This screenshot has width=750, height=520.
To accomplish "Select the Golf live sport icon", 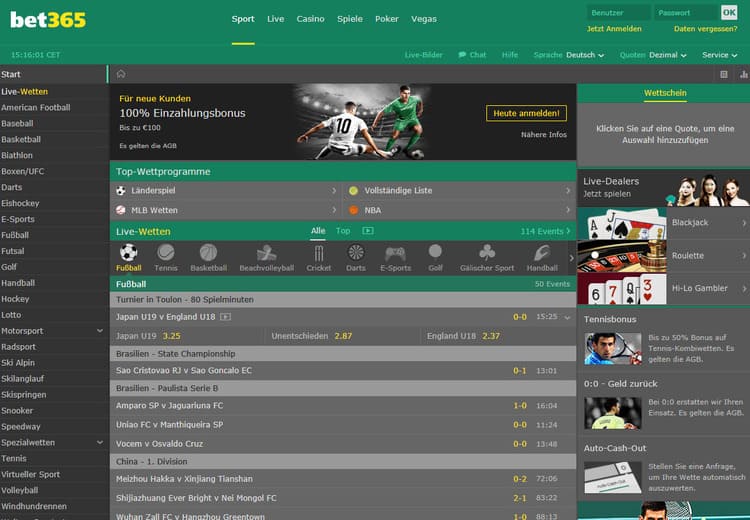I will [435, 252].
